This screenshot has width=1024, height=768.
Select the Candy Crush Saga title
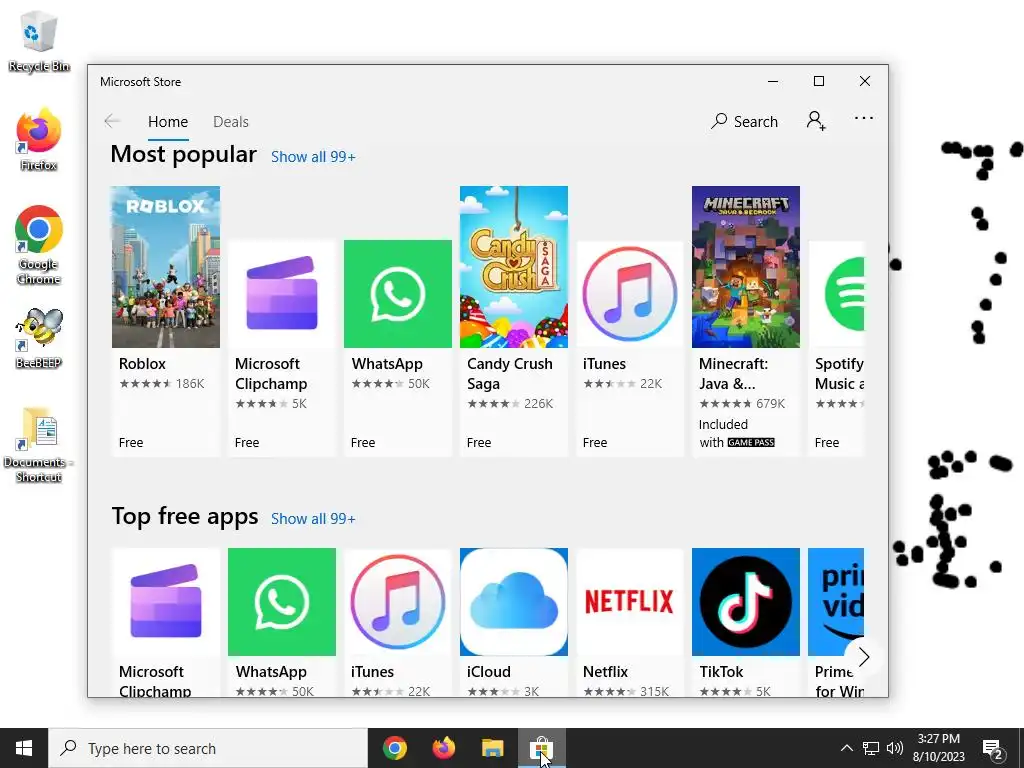(x=509, y=374)
